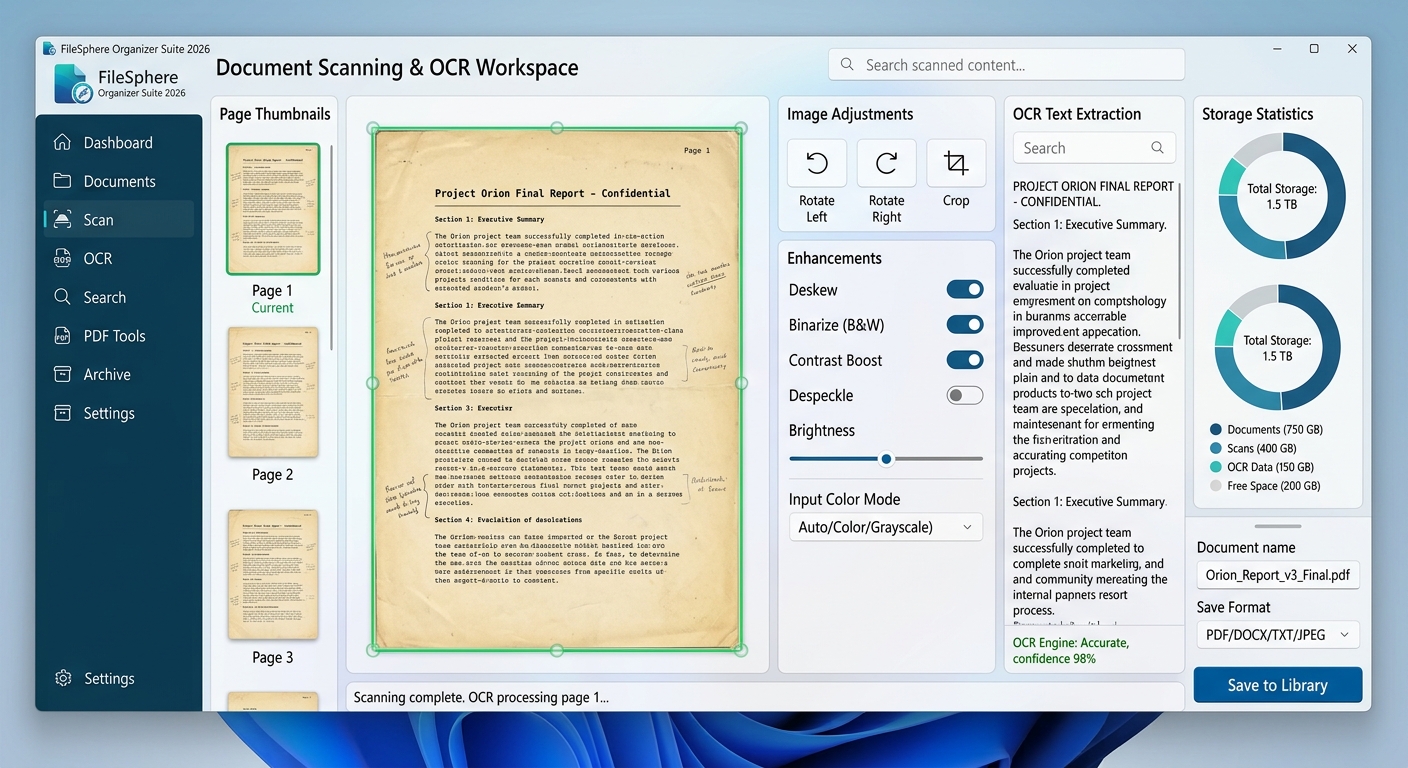The image size is (1408, 768).
Task: Click the large FileSphere logo icon
Action: (72, 83)
